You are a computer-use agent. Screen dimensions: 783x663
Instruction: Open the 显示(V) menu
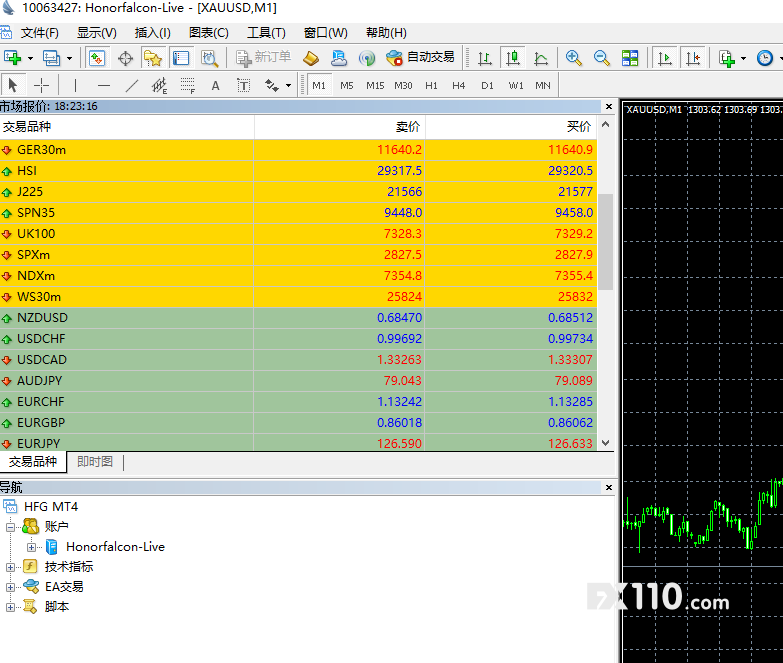coord(96,33)
